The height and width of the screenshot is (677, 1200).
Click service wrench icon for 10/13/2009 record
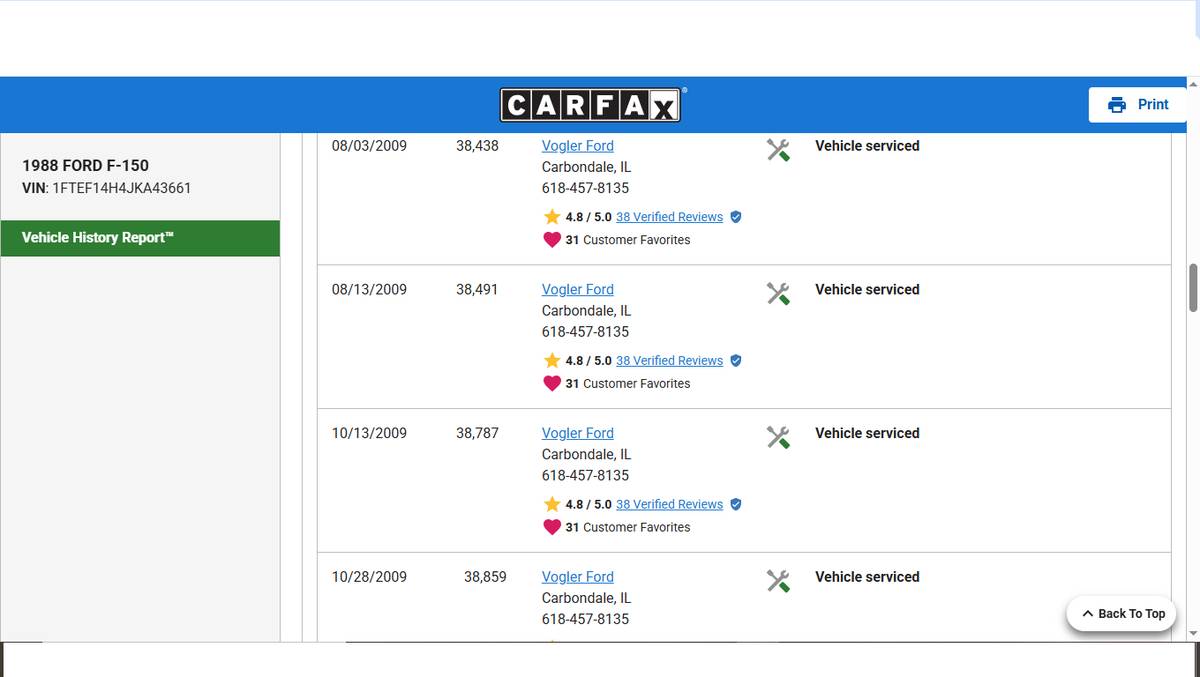pyautogui.click(x=778, y=437)
